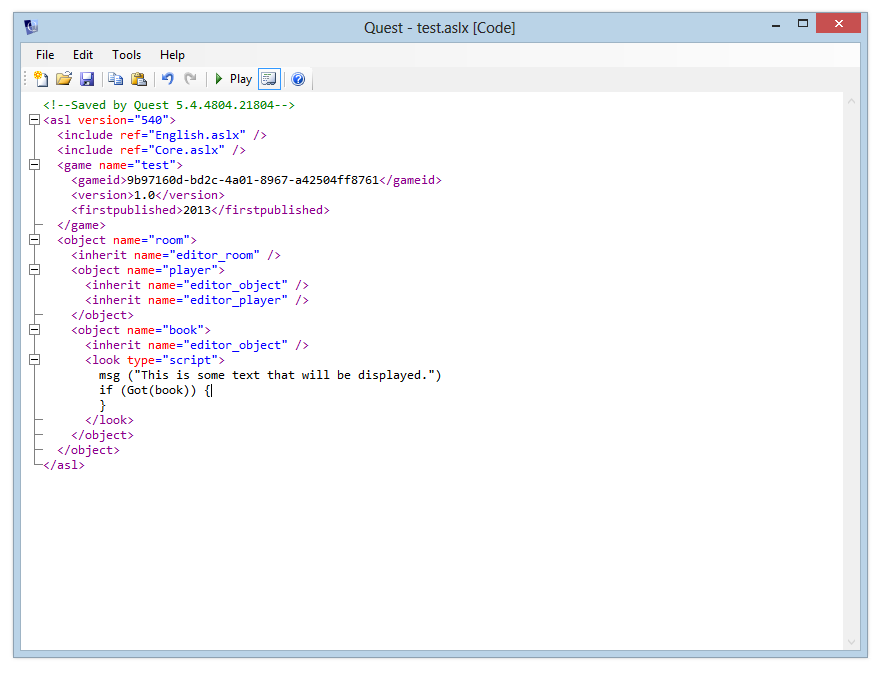
Task: Save the file with the floppy icon
Action: [x=87, y=79]
